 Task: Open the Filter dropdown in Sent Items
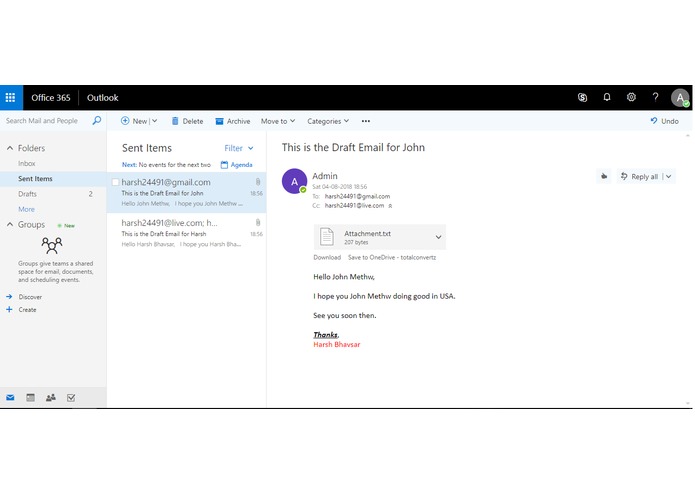[239, 148]
